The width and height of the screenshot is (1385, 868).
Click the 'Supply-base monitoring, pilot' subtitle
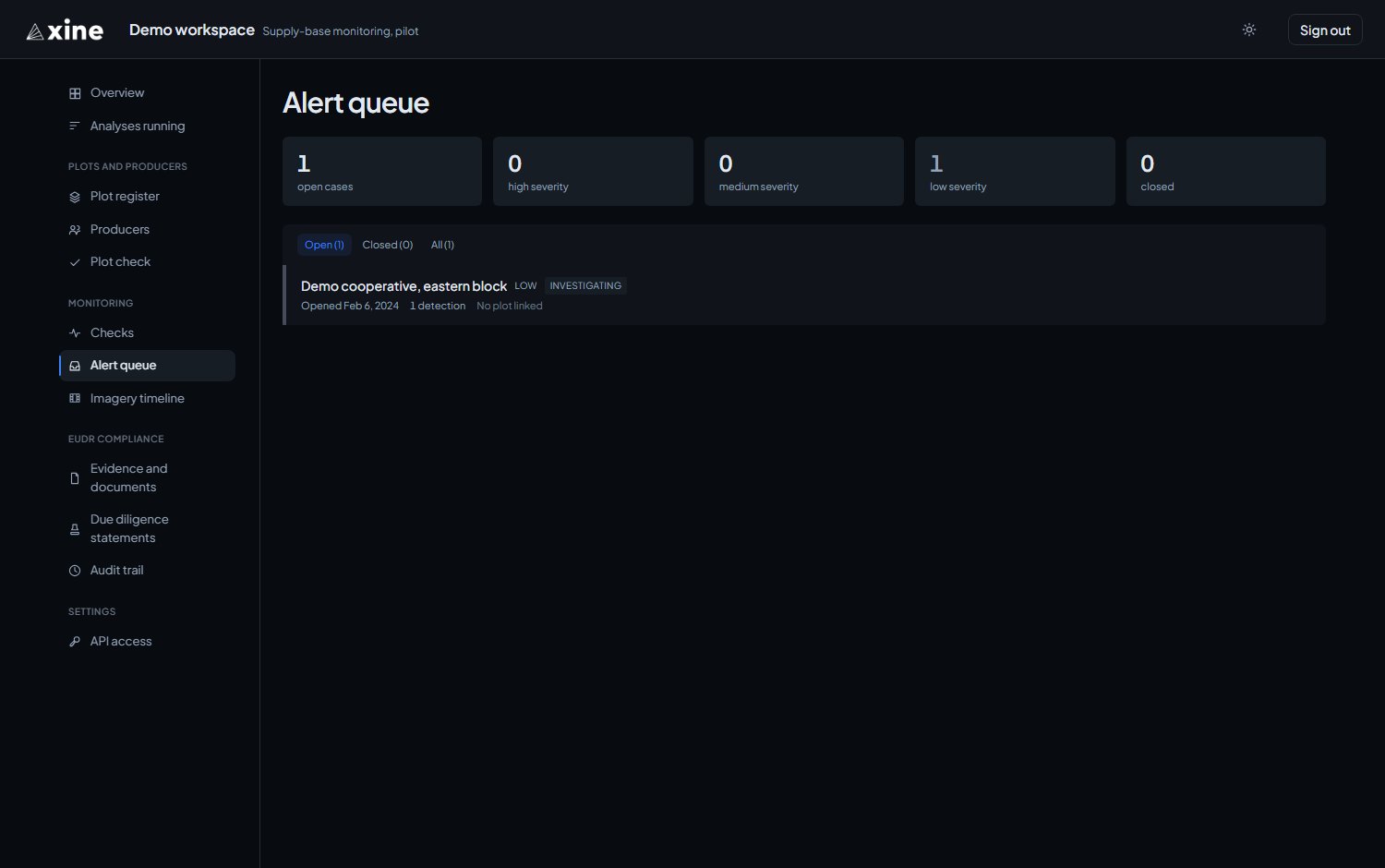341,31
